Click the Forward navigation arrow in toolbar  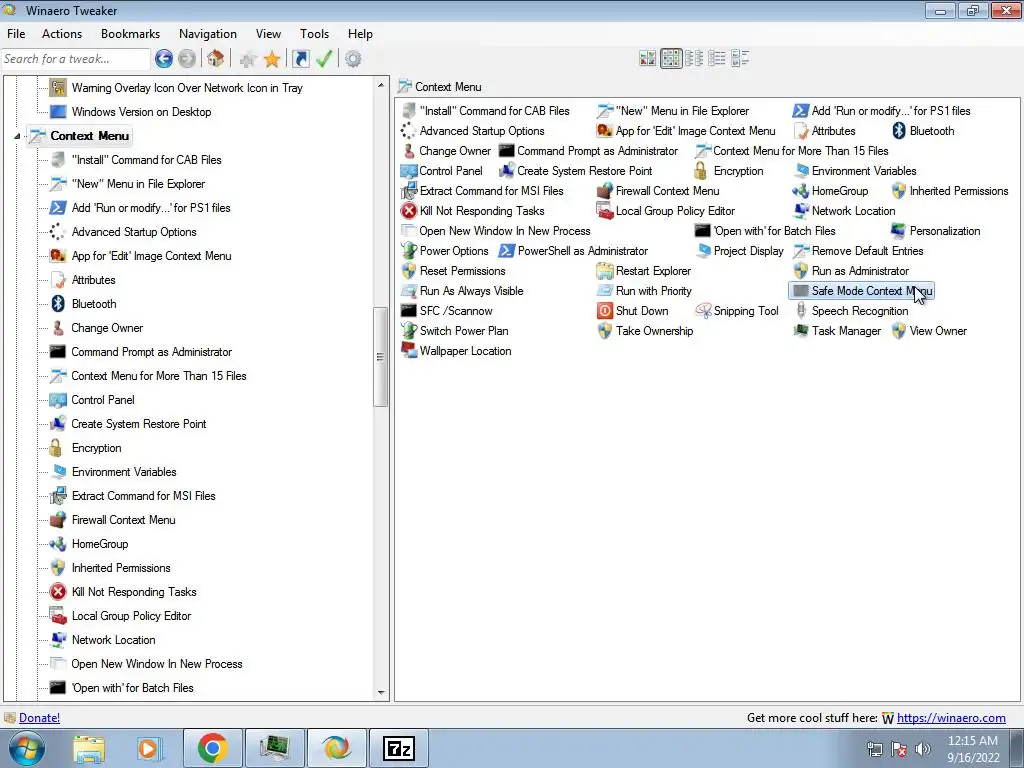pos(187,59)
